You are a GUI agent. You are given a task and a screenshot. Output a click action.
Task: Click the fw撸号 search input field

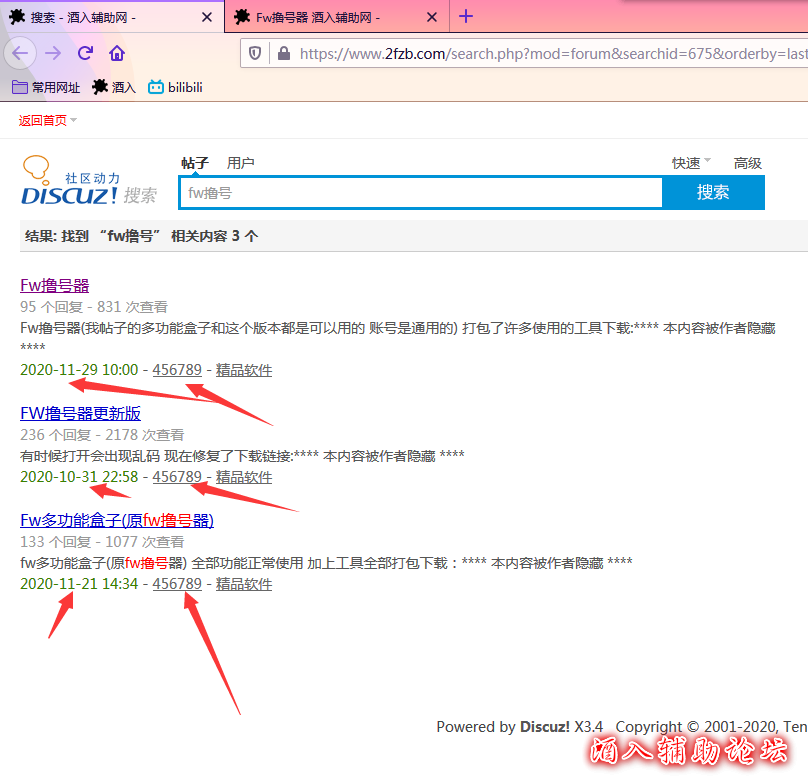[420, 193]
